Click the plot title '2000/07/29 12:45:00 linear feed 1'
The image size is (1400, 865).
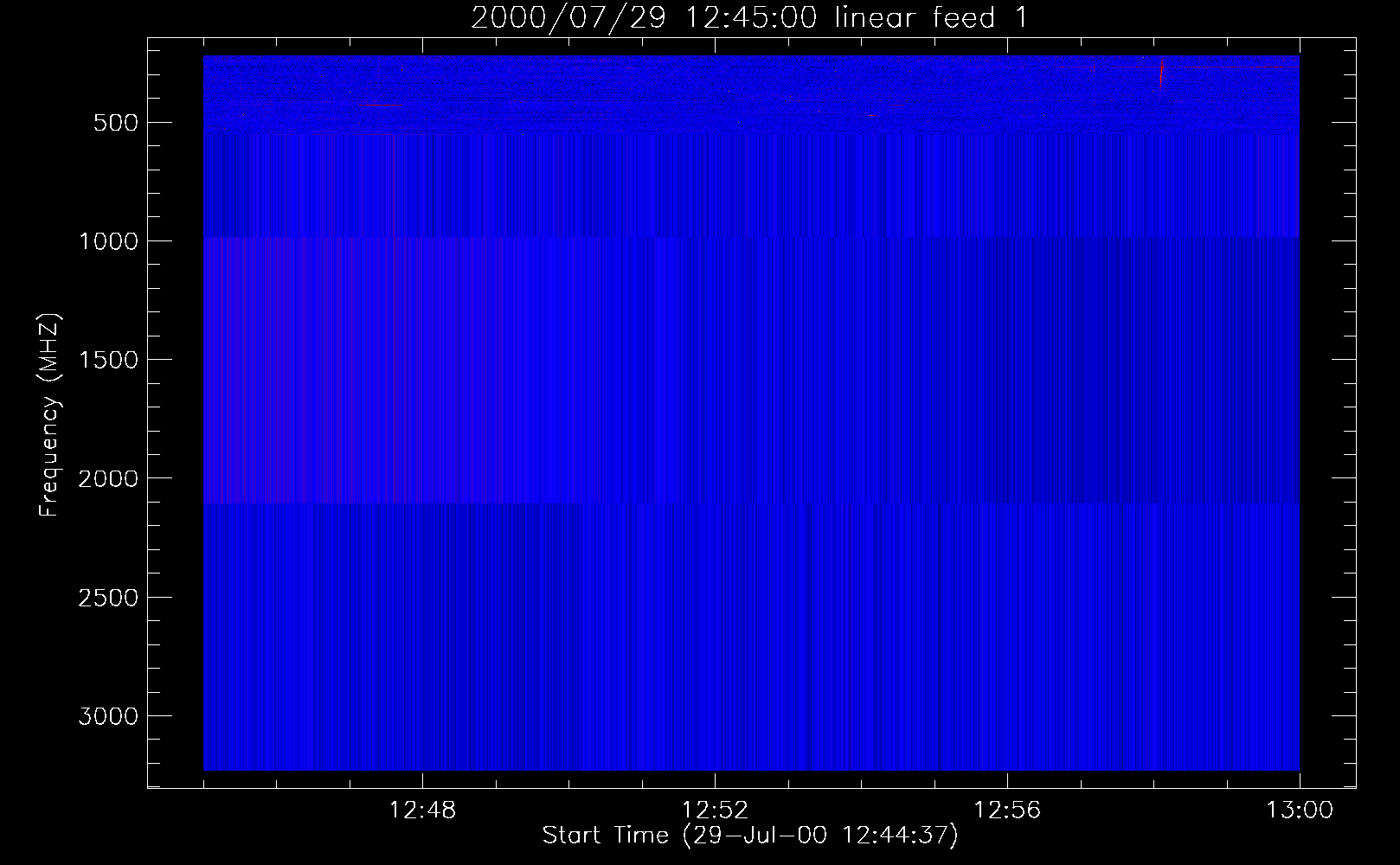pyautogui.click(x=749, y=17)
